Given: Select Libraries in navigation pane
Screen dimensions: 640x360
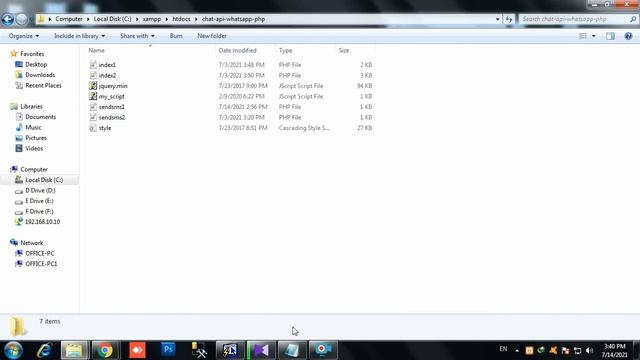Looking at the screenshot, I should 31,107.
